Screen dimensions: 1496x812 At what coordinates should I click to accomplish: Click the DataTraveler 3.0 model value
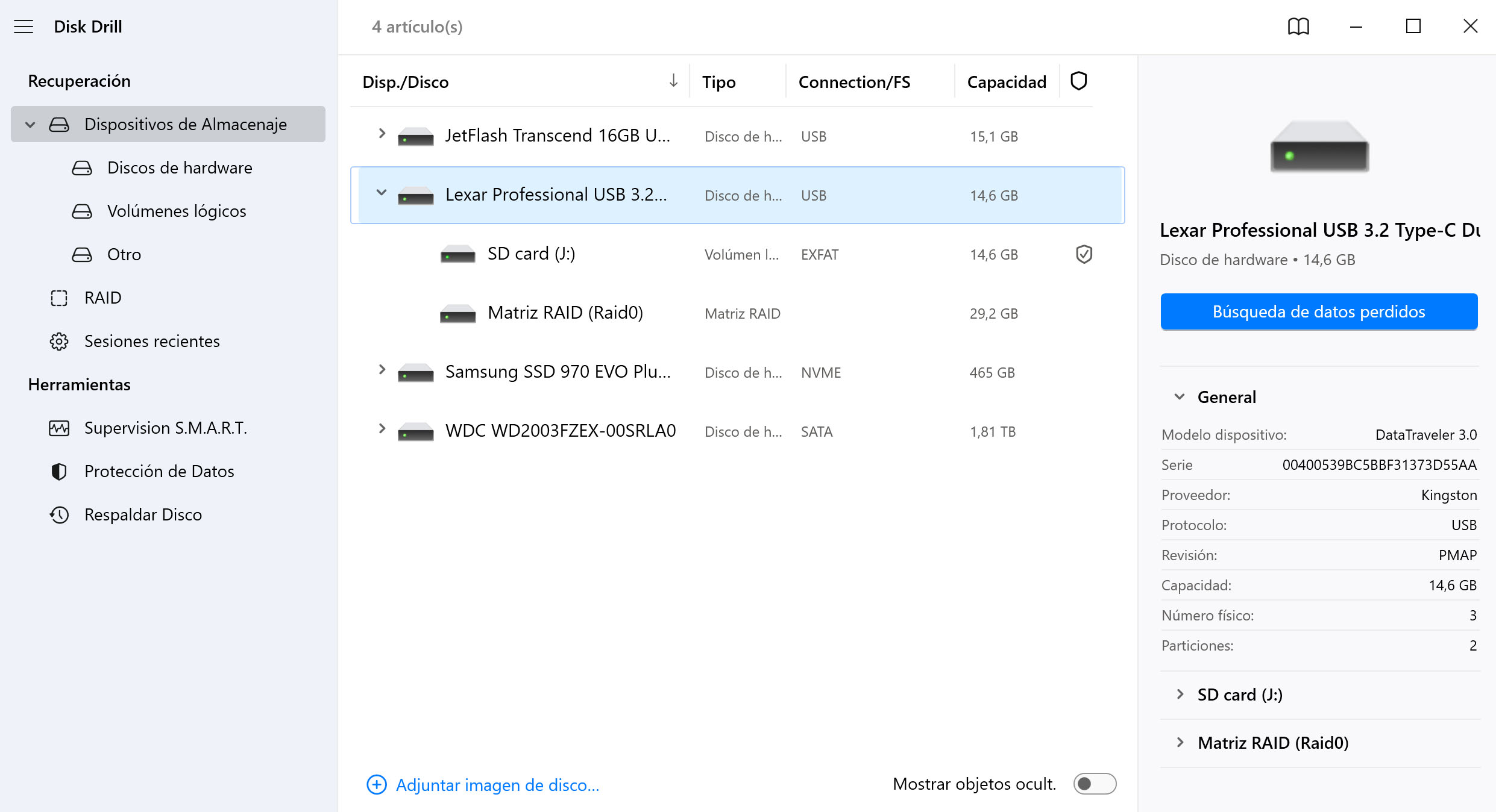pyautogui.click(x=1425, y=434)
